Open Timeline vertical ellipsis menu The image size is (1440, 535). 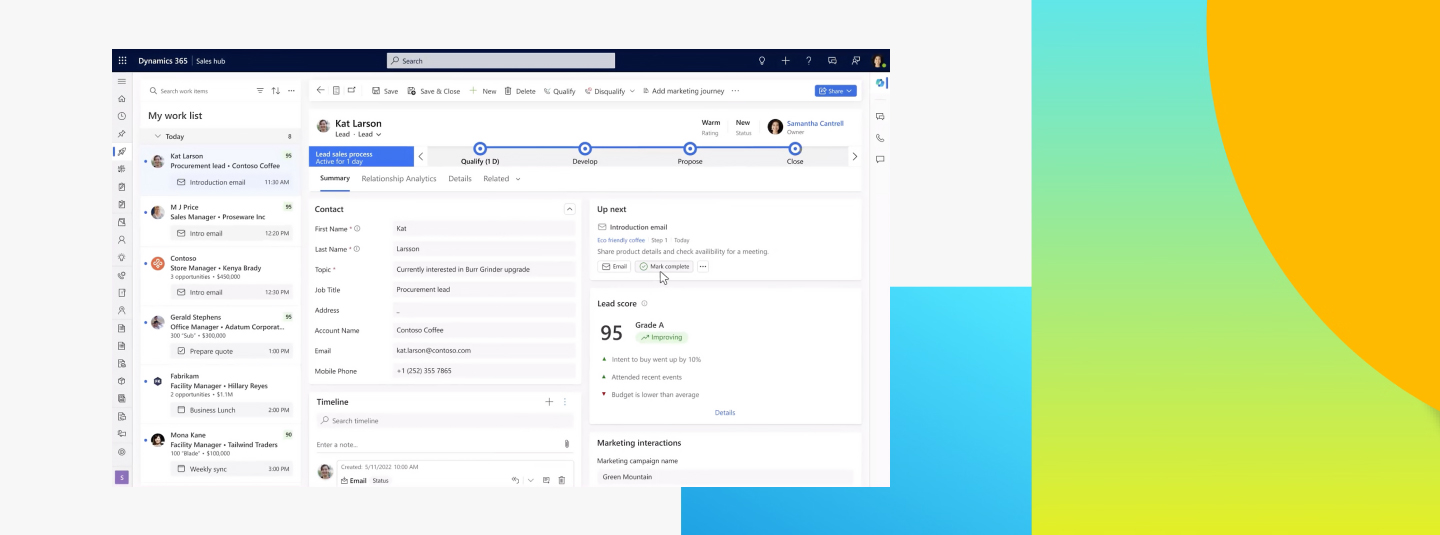(564, 402)
